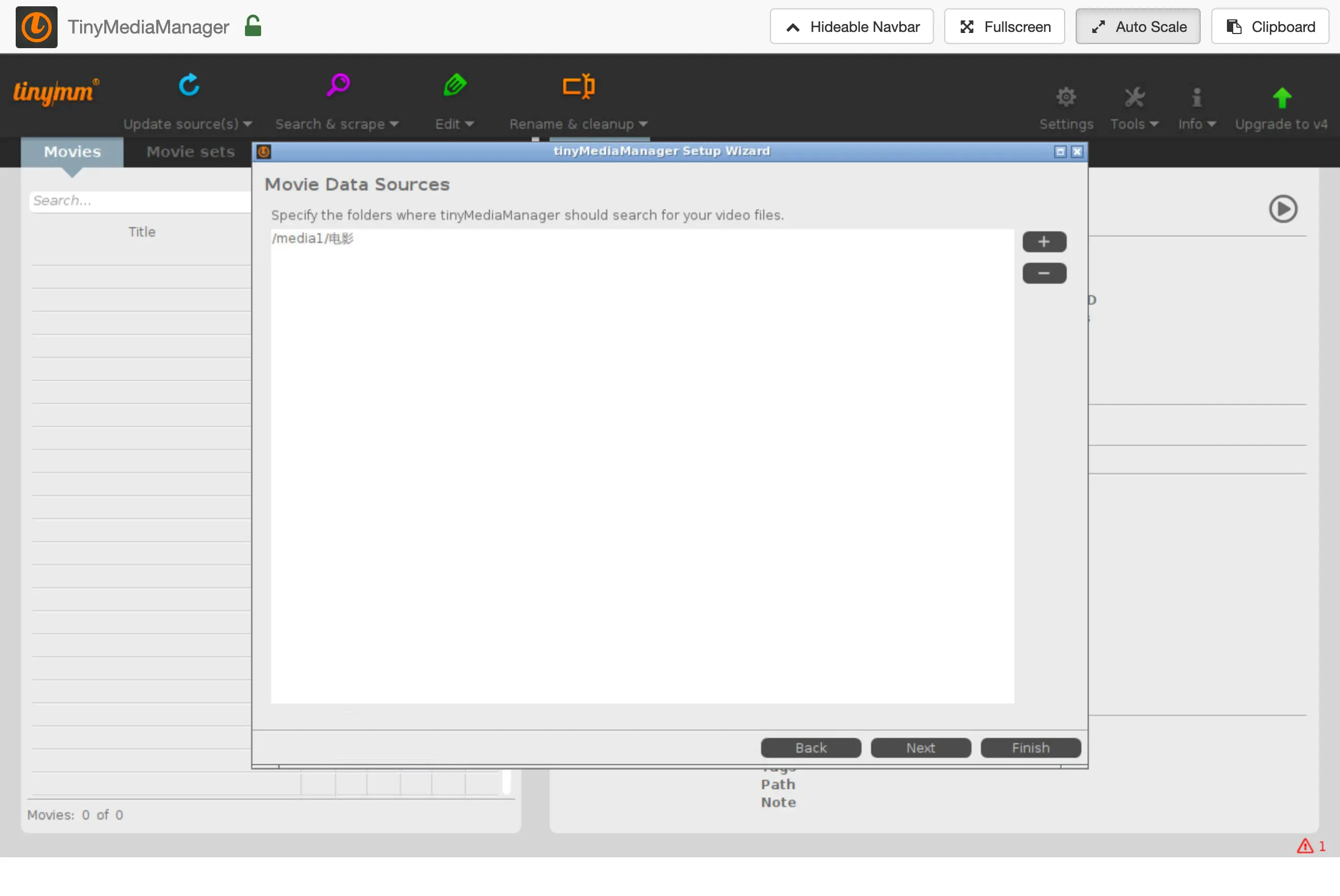Click the green Edit pencil icon
The width and height of the screenshot is (1340, 896).
click(x=455, y=85)
